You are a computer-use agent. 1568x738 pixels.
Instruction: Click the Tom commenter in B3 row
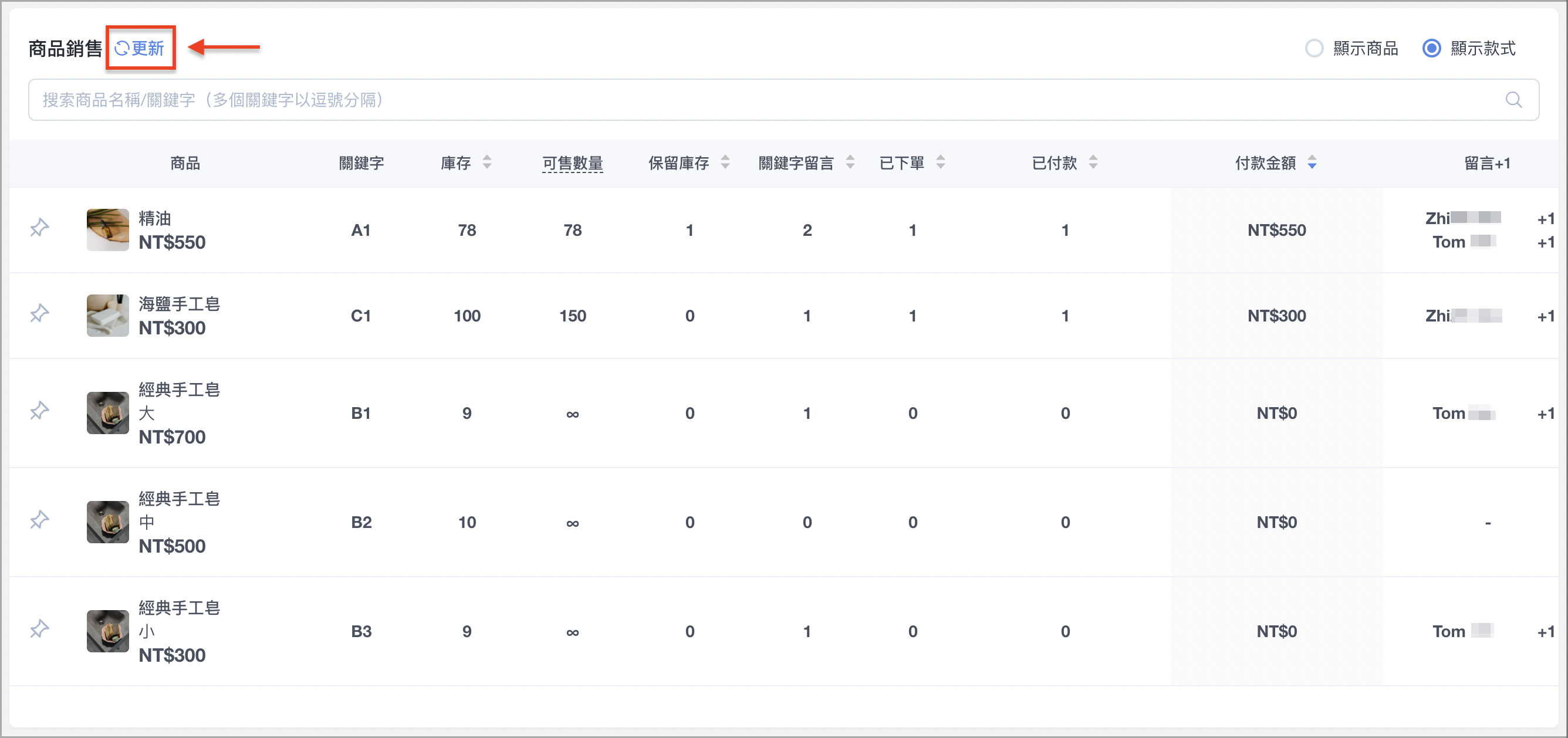pyautogui.click(x=1464, y=632)
